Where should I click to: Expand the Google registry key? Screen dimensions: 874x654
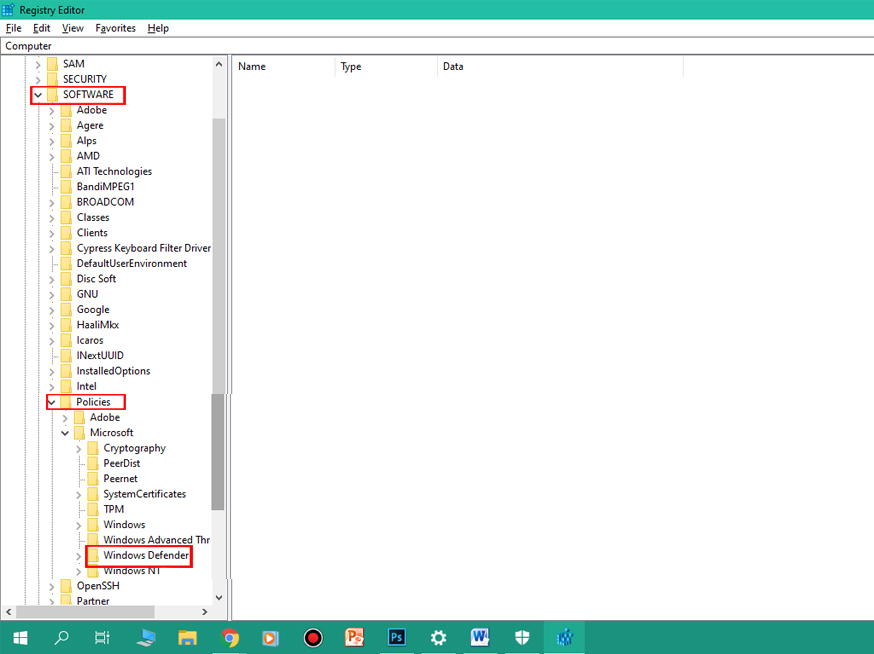pyautogui.click(x=52, y=310)
